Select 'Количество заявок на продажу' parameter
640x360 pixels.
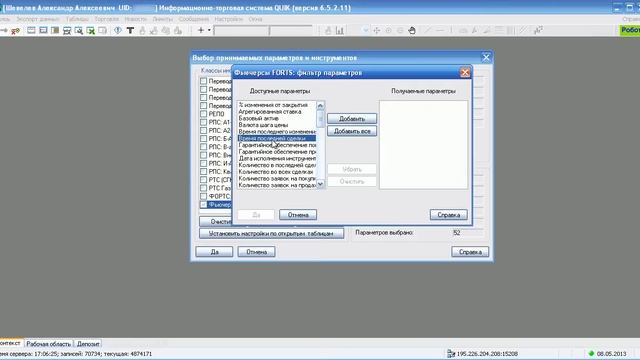(x=277, y=185)
